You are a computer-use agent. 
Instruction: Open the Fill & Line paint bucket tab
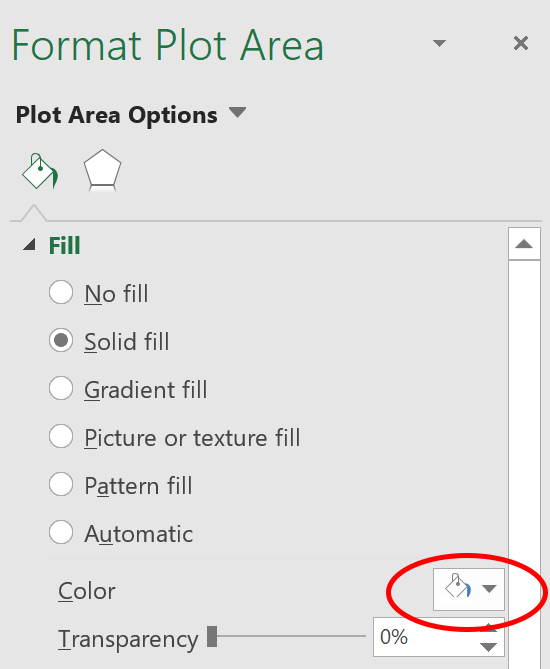(x=40, y=172)
